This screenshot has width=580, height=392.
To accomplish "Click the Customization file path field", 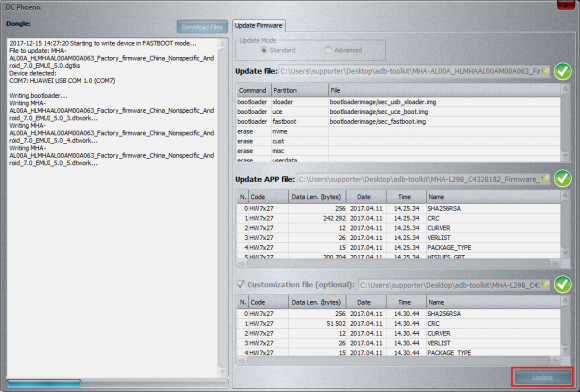I will coord(449,285).
